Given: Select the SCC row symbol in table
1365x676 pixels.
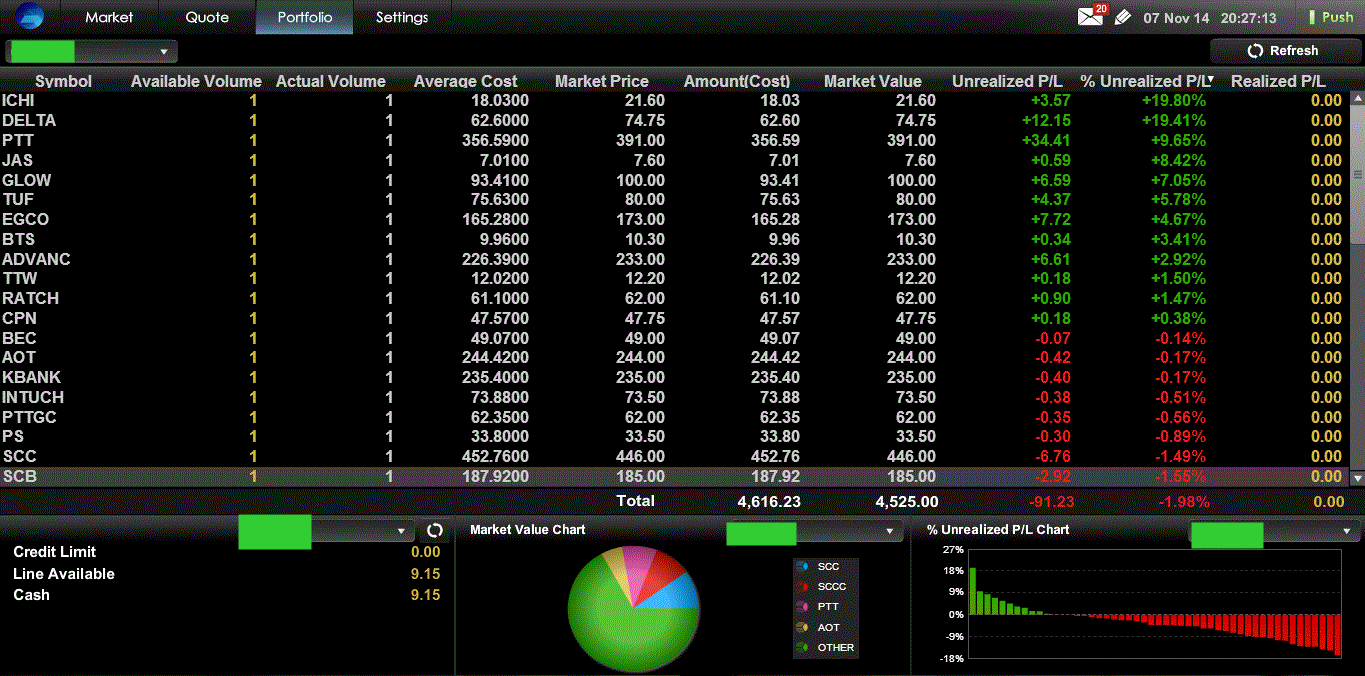Looking at the screenshot, I should (x=19, y=456).
